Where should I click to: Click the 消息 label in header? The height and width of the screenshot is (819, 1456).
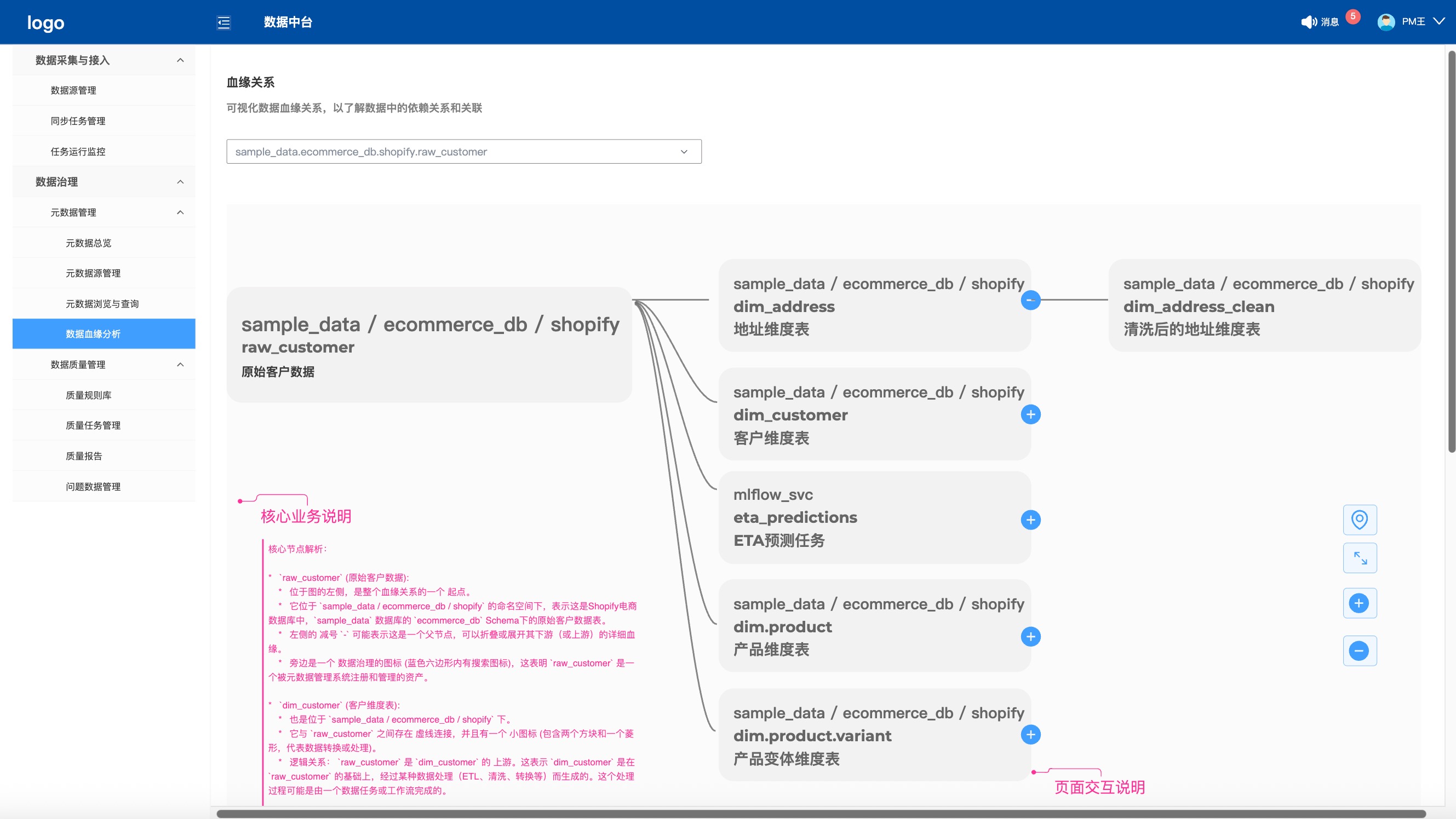pyautogui.click(x=1330, y=22)
